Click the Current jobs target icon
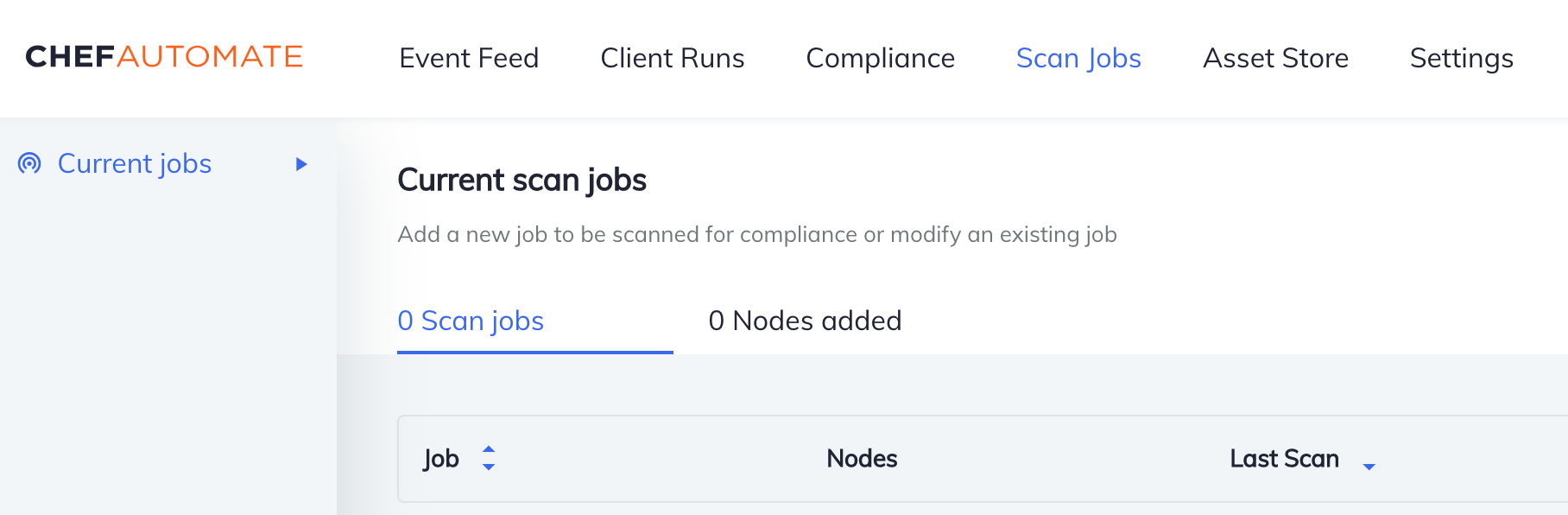Image resolution: width=1568 pixels, height=515 pixels. (x=28, y=163)
